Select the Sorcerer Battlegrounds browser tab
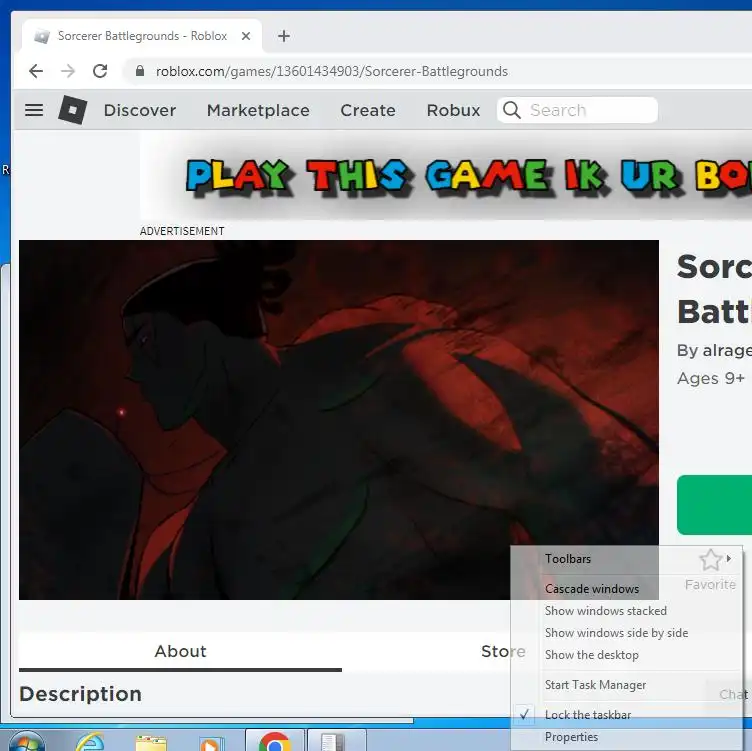The image size is (752, 751). coord(142,36)
